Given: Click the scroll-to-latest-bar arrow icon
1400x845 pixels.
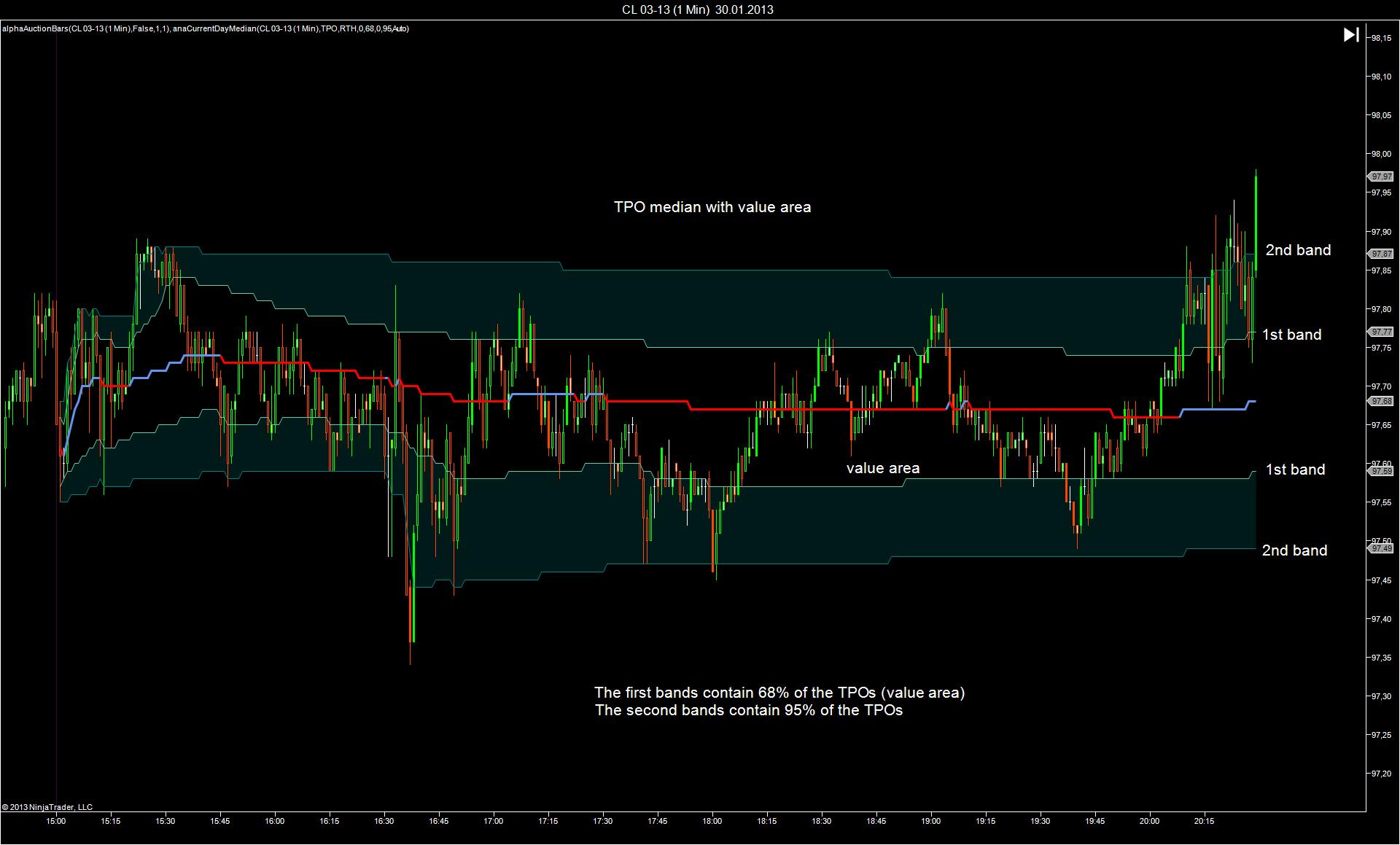Looking at the screenshot, I should click(x=1351, y=35).
